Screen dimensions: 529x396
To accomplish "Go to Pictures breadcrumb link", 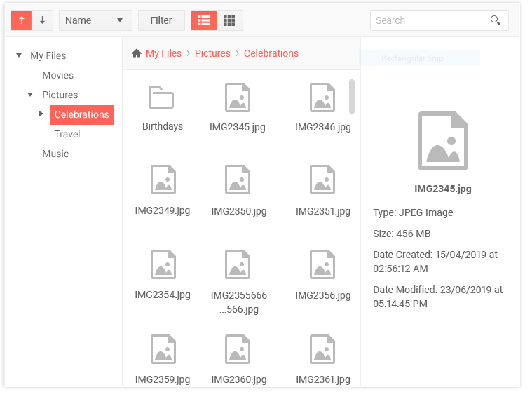I will 213,54.
